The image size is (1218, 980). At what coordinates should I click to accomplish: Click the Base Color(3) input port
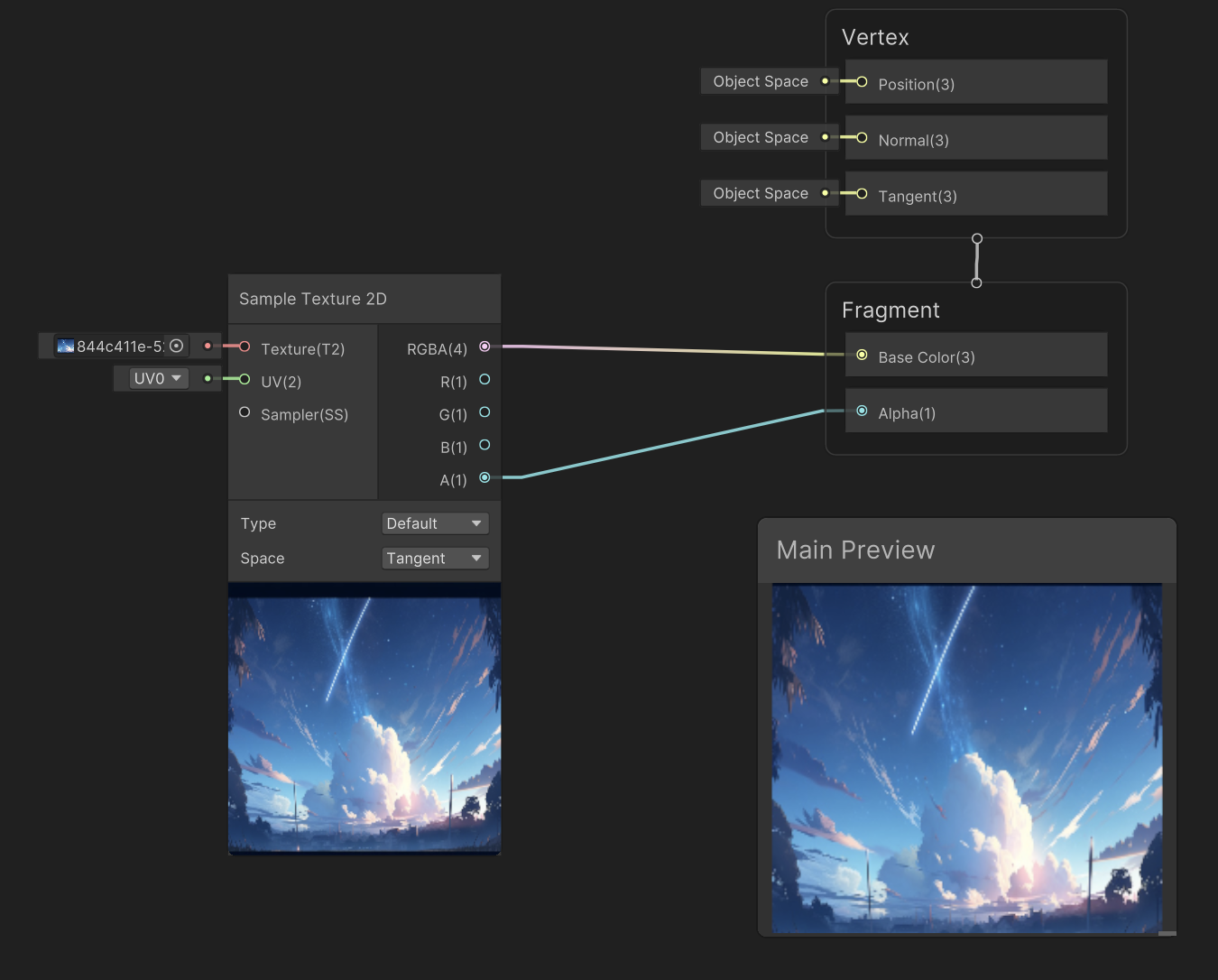pos(862,356)
